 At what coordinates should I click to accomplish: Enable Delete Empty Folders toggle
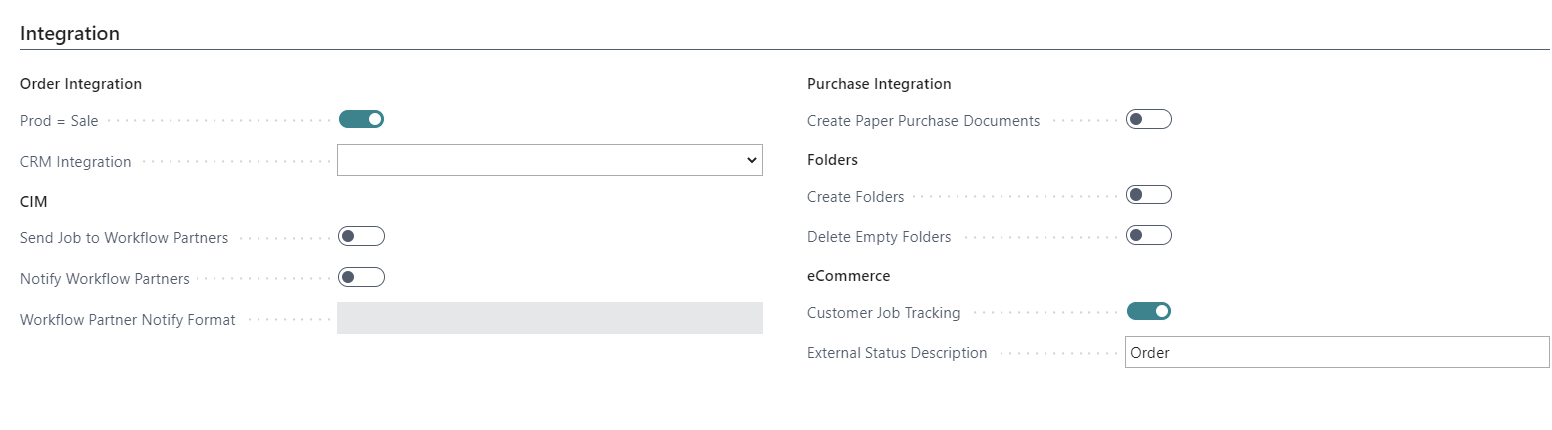tap(1148, 236)
